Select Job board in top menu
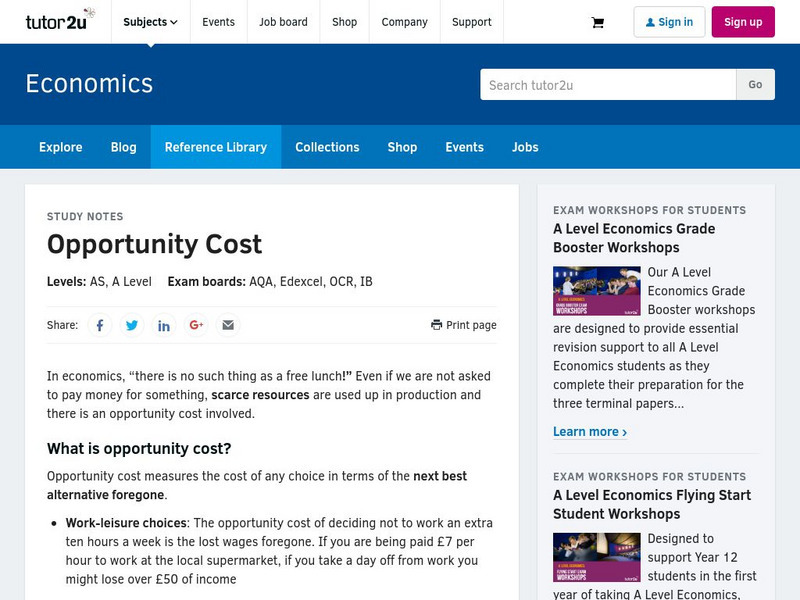The width and height of the screenshot is (800, 600). [283, 22]
